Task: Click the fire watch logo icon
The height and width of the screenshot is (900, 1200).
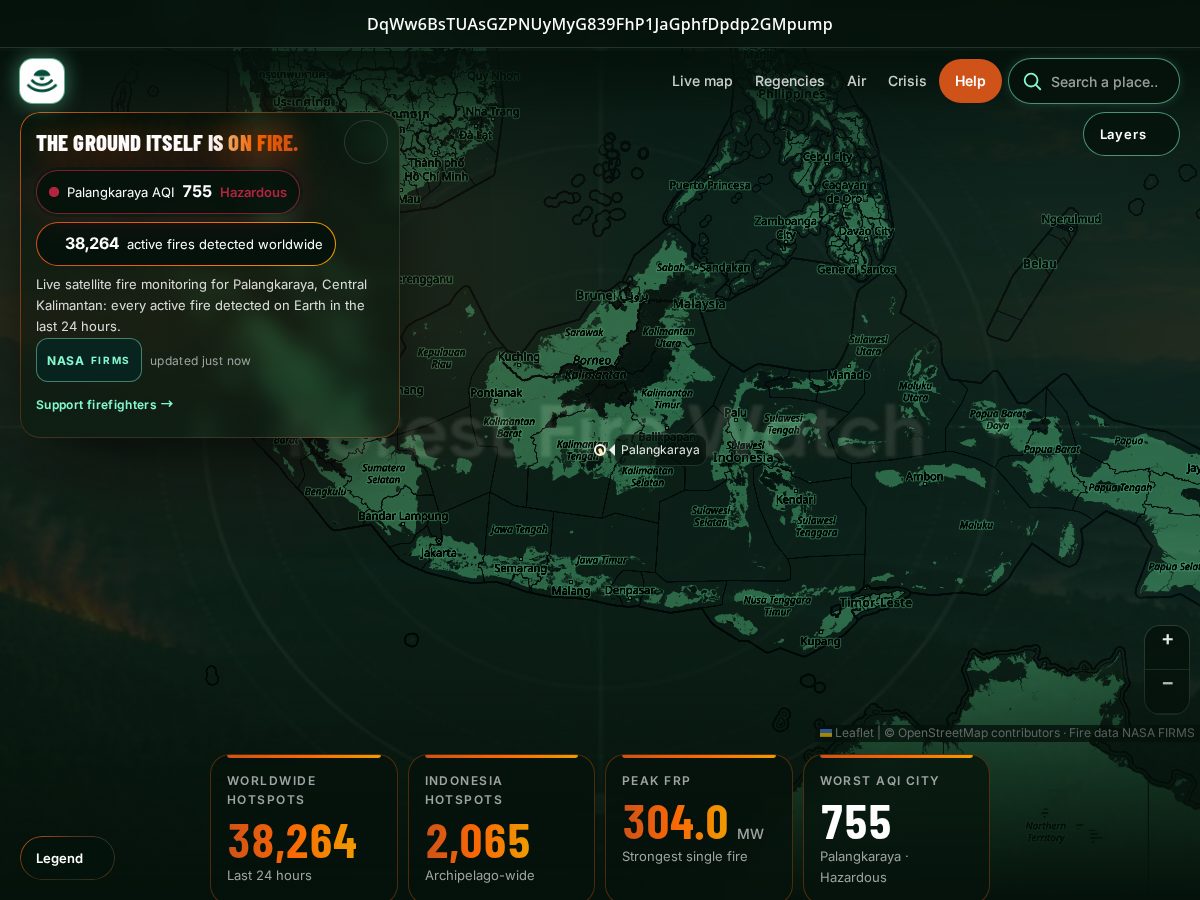Action: pos(42,81)
